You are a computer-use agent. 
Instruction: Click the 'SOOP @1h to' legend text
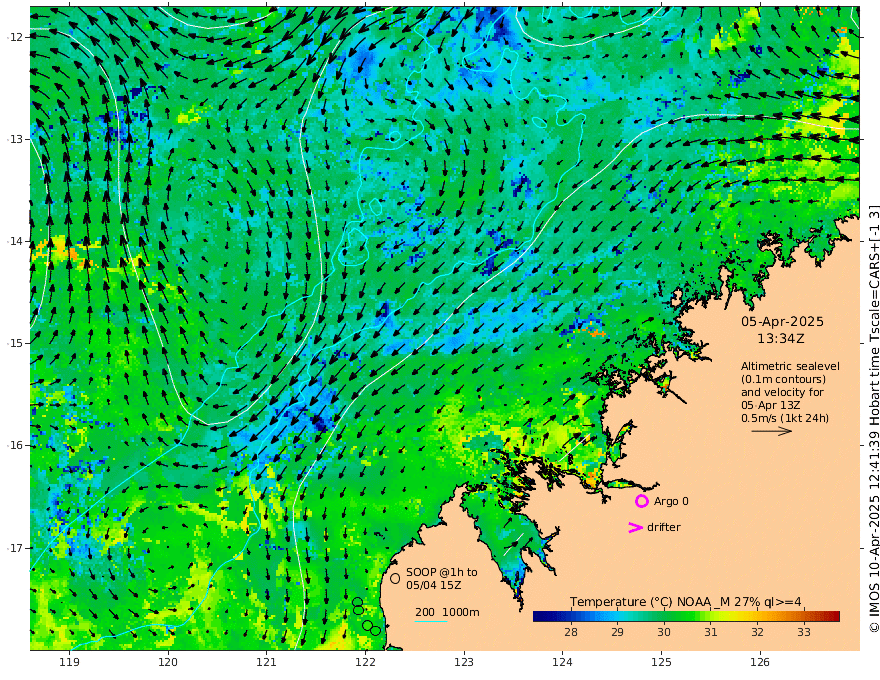coord(442,572)
